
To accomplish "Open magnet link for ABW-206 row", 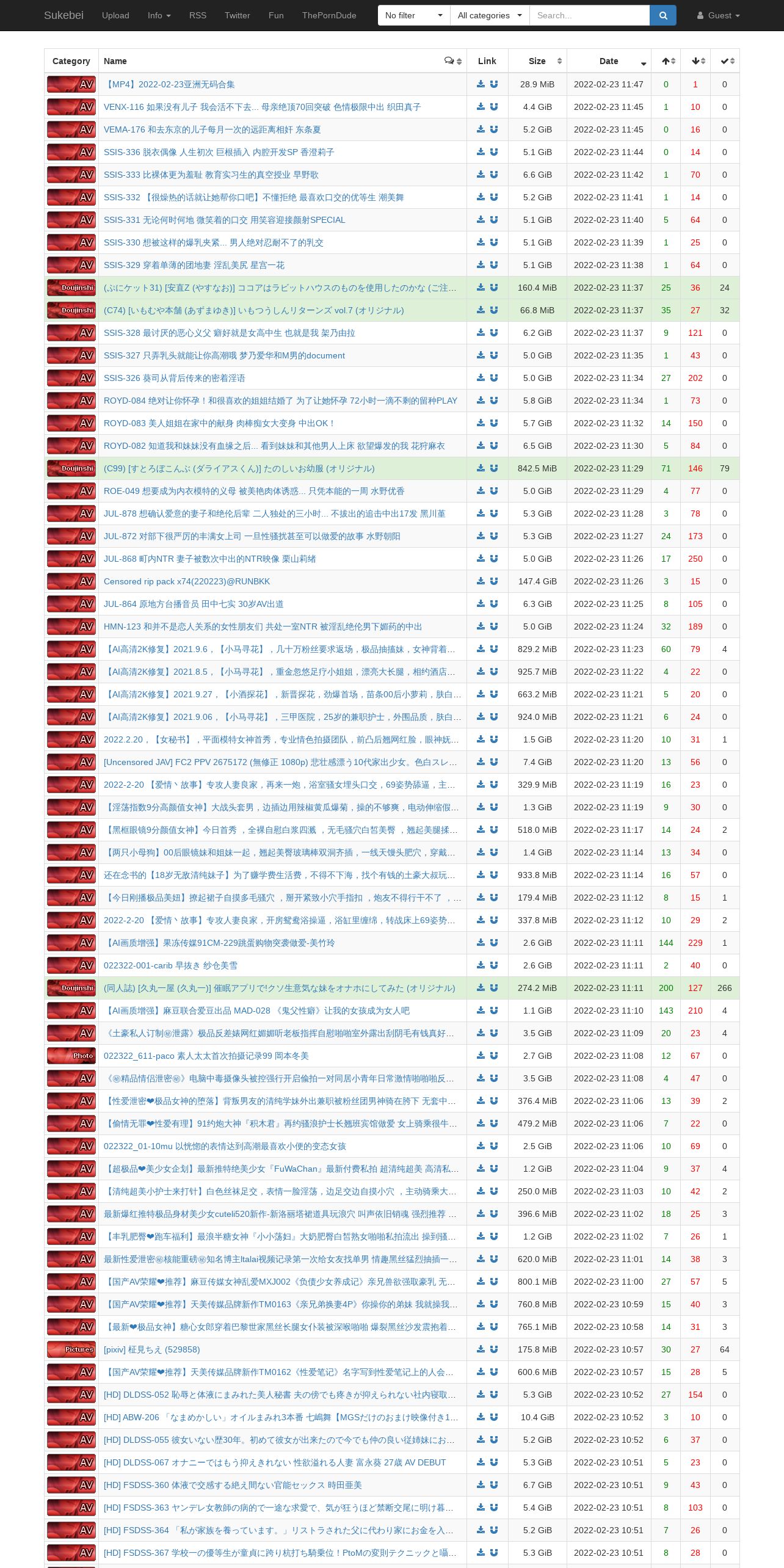I will point(494,1417).
